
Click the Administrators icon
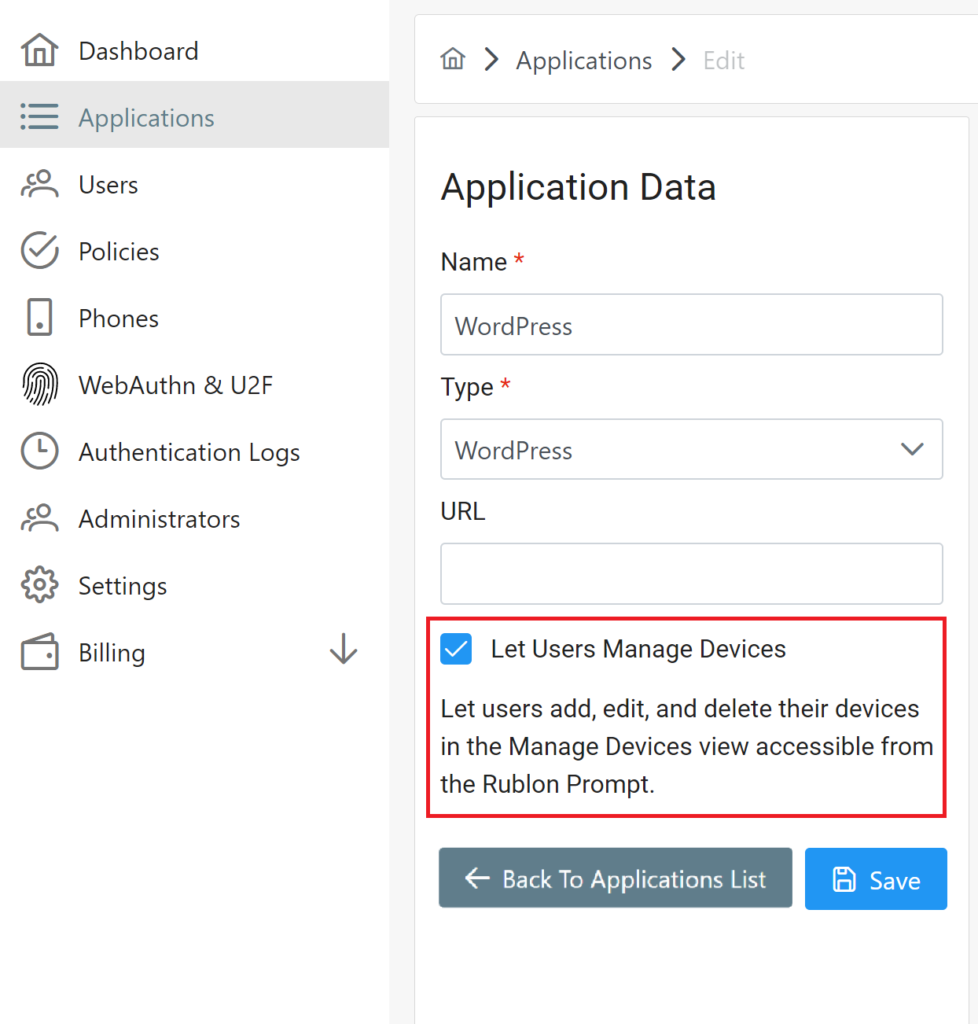39,518
